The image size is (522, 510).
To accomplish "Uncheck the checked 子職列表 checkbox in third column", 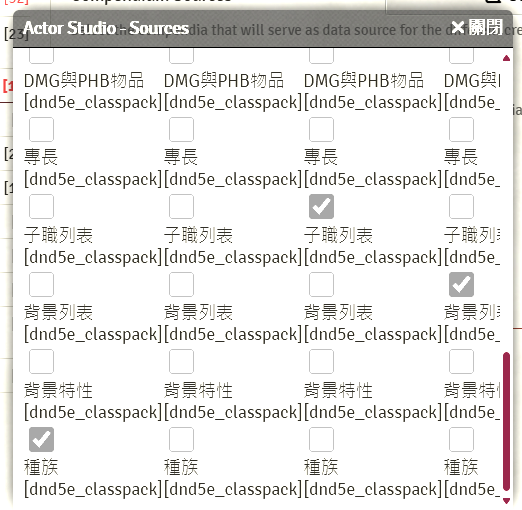I will coord(321,207).
